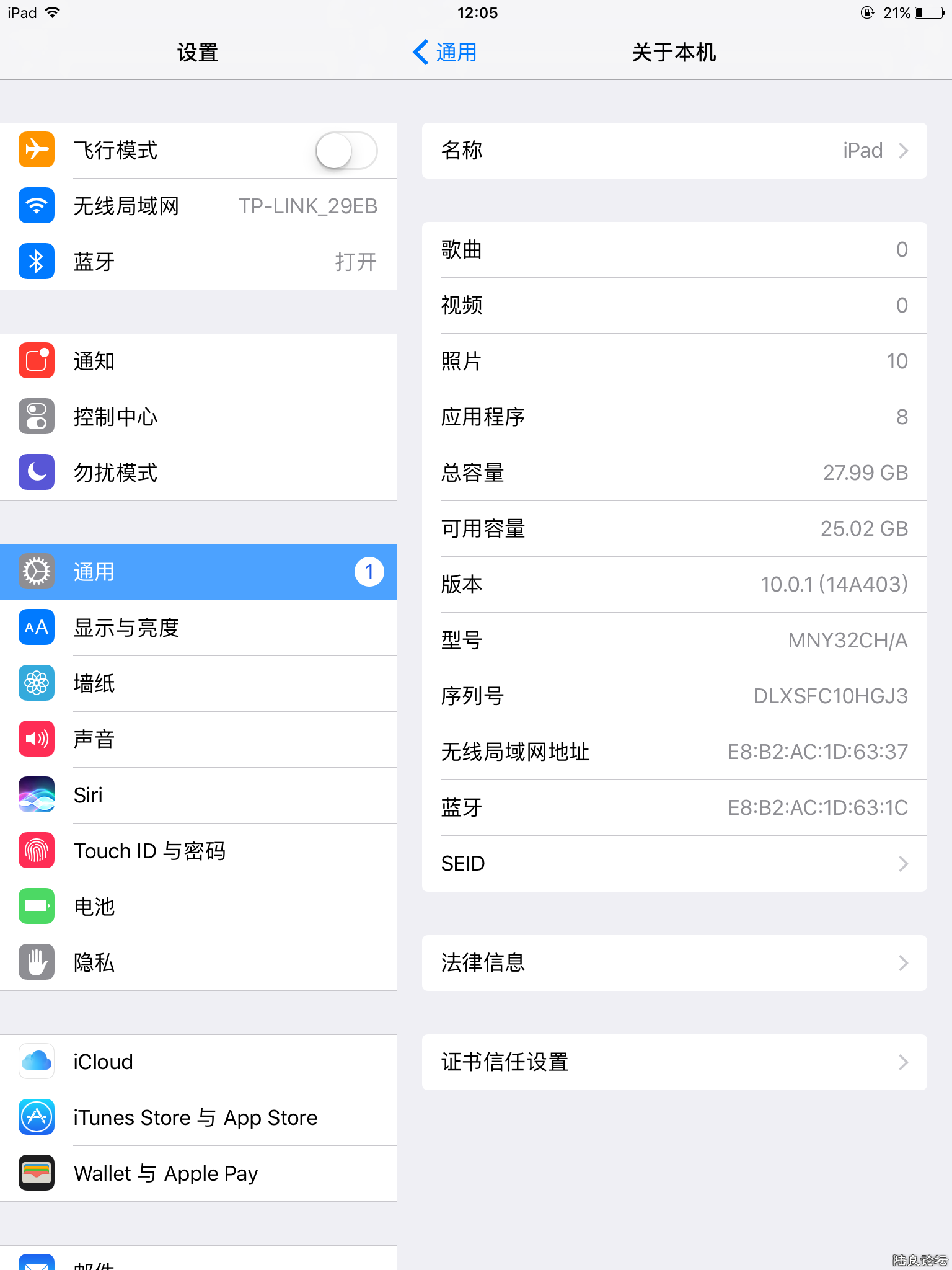Viewport: 952px width, 1270px height.
Task: Open 证书信任设置 certificate trust settings
Action: tap(674, 1062)
